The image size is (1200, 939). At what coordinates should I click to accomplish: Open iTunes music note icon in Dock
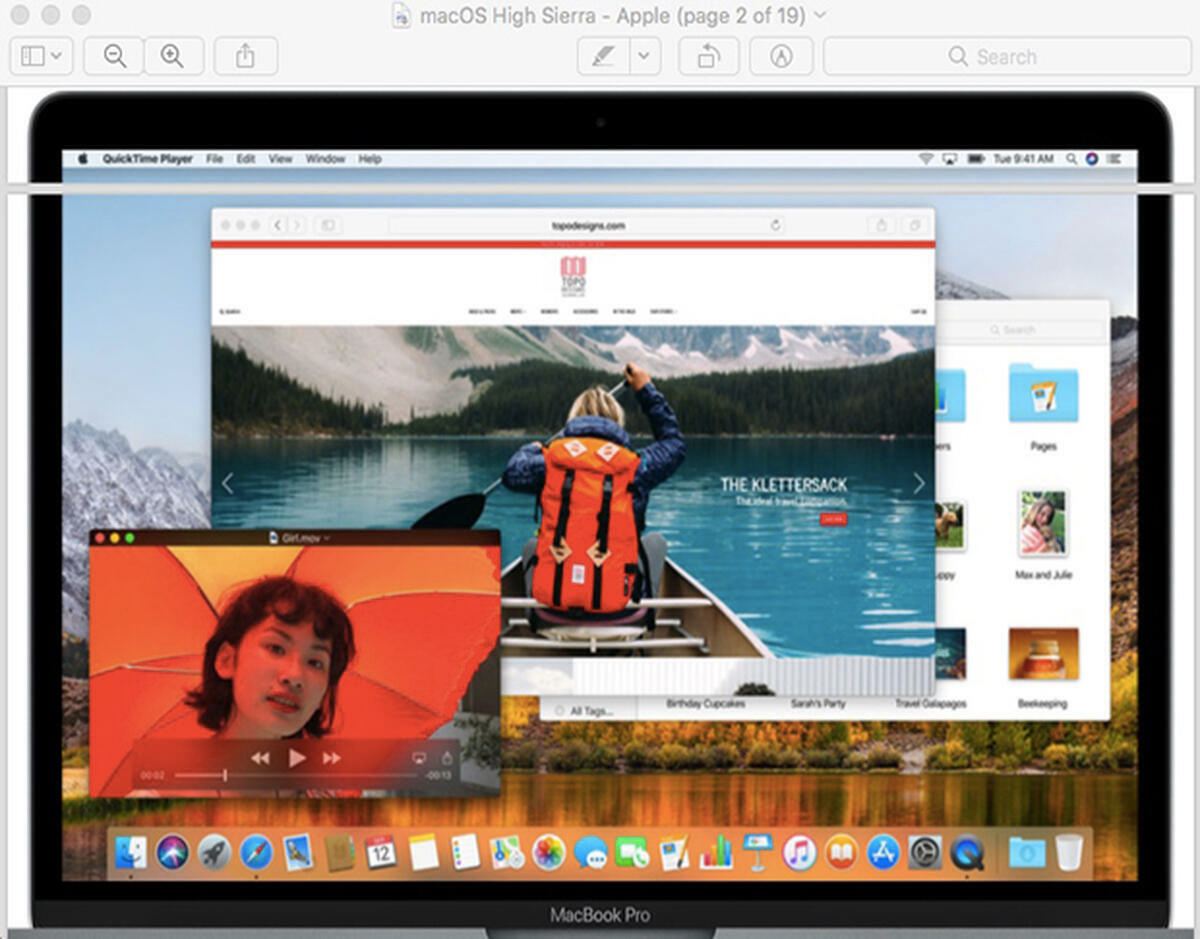pyautogui.click(x=799, y=852)
